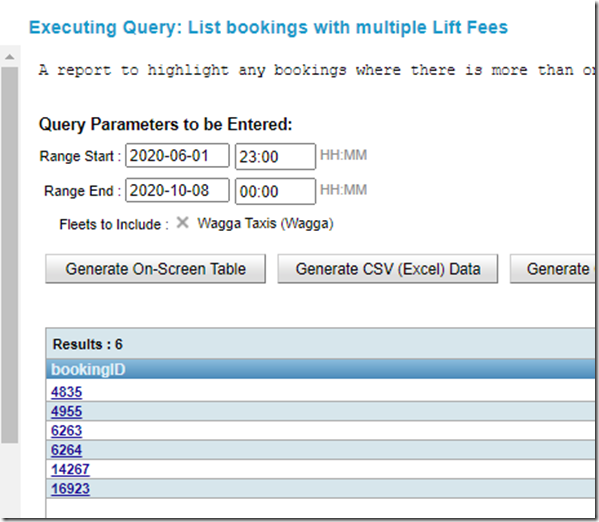
Task: Click the vertical scrollbar thumb
Action: click(10, 255)
